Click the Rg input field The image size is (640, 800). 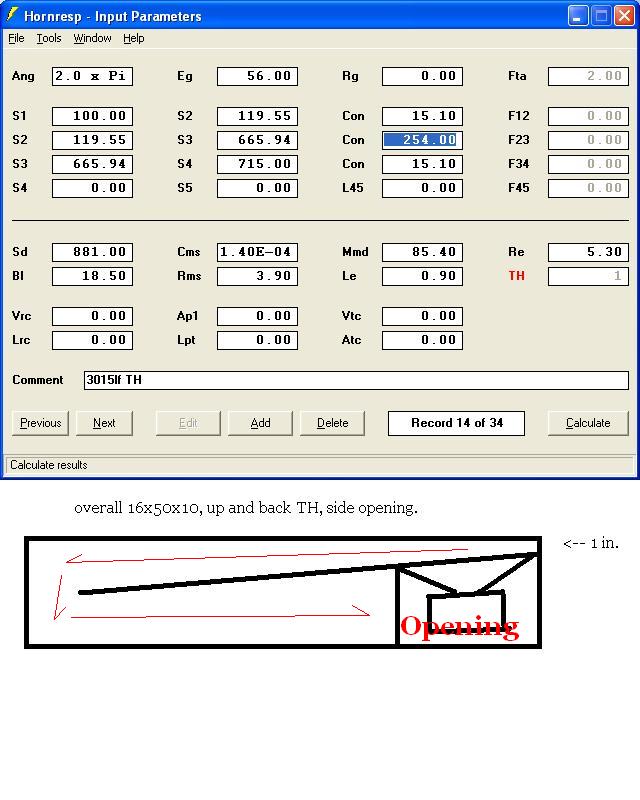pos(423,77)
